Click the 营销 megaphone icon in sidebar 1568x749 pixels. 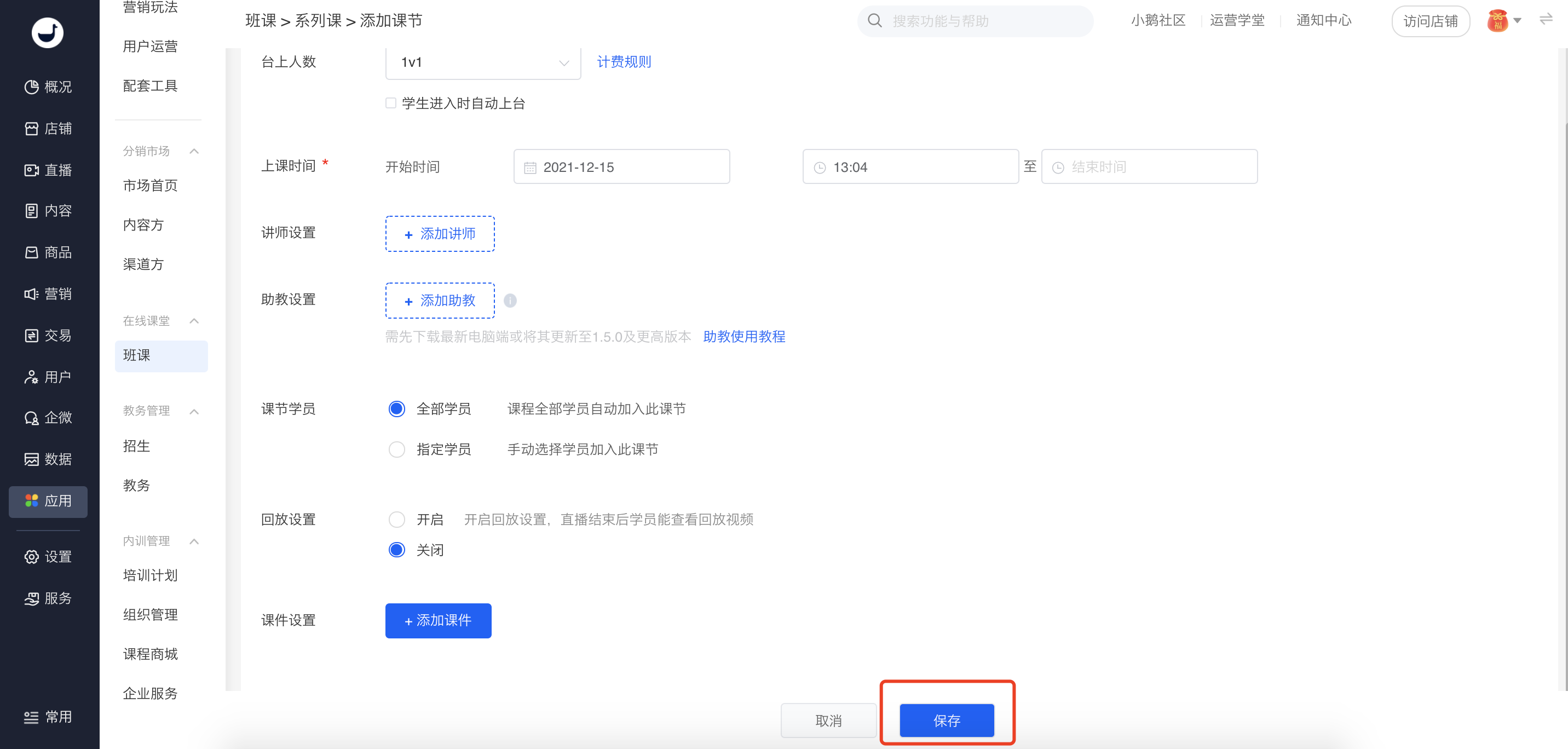click(x=32, y=294)
